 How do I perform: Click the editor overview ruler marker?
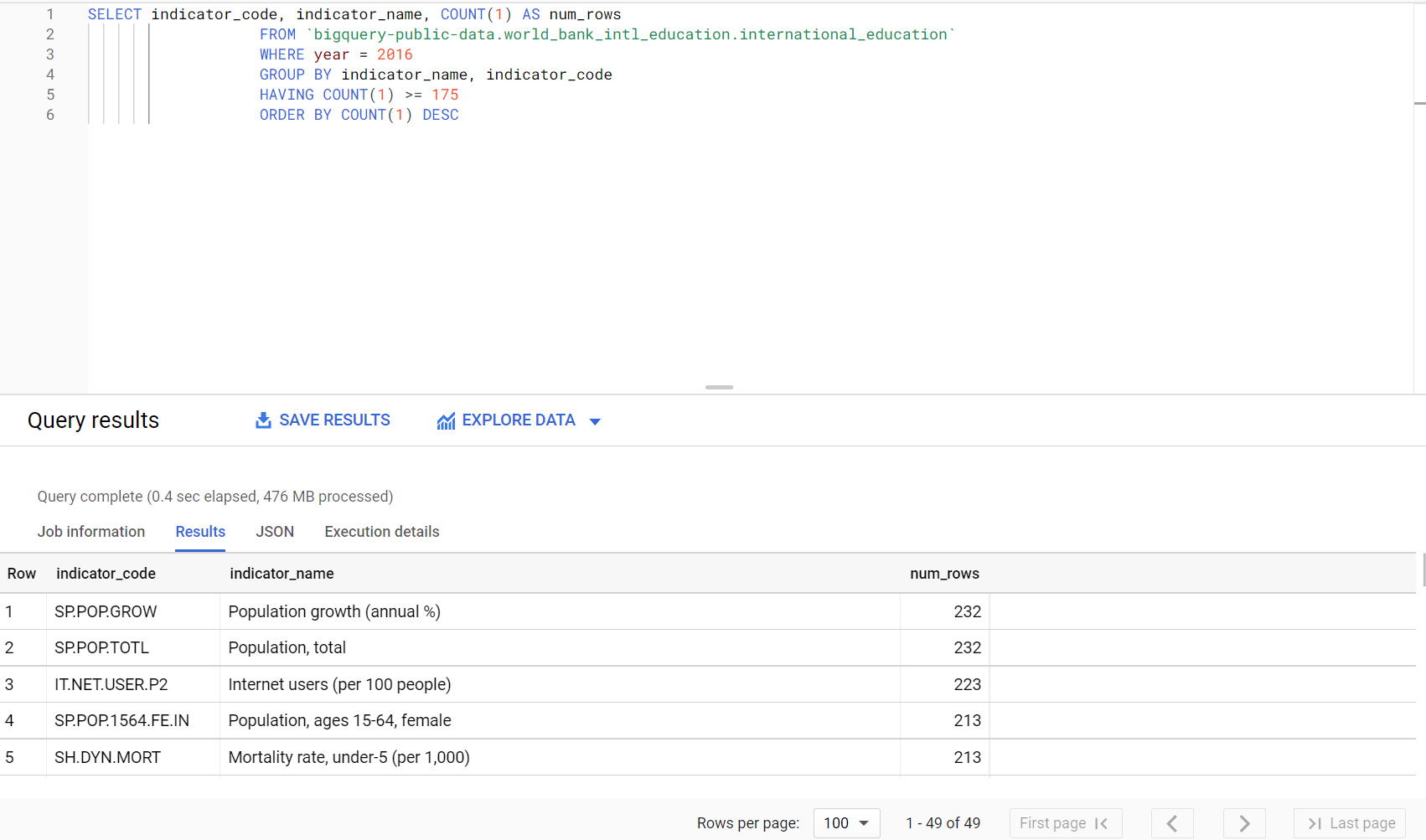(x=1419, y=103)
